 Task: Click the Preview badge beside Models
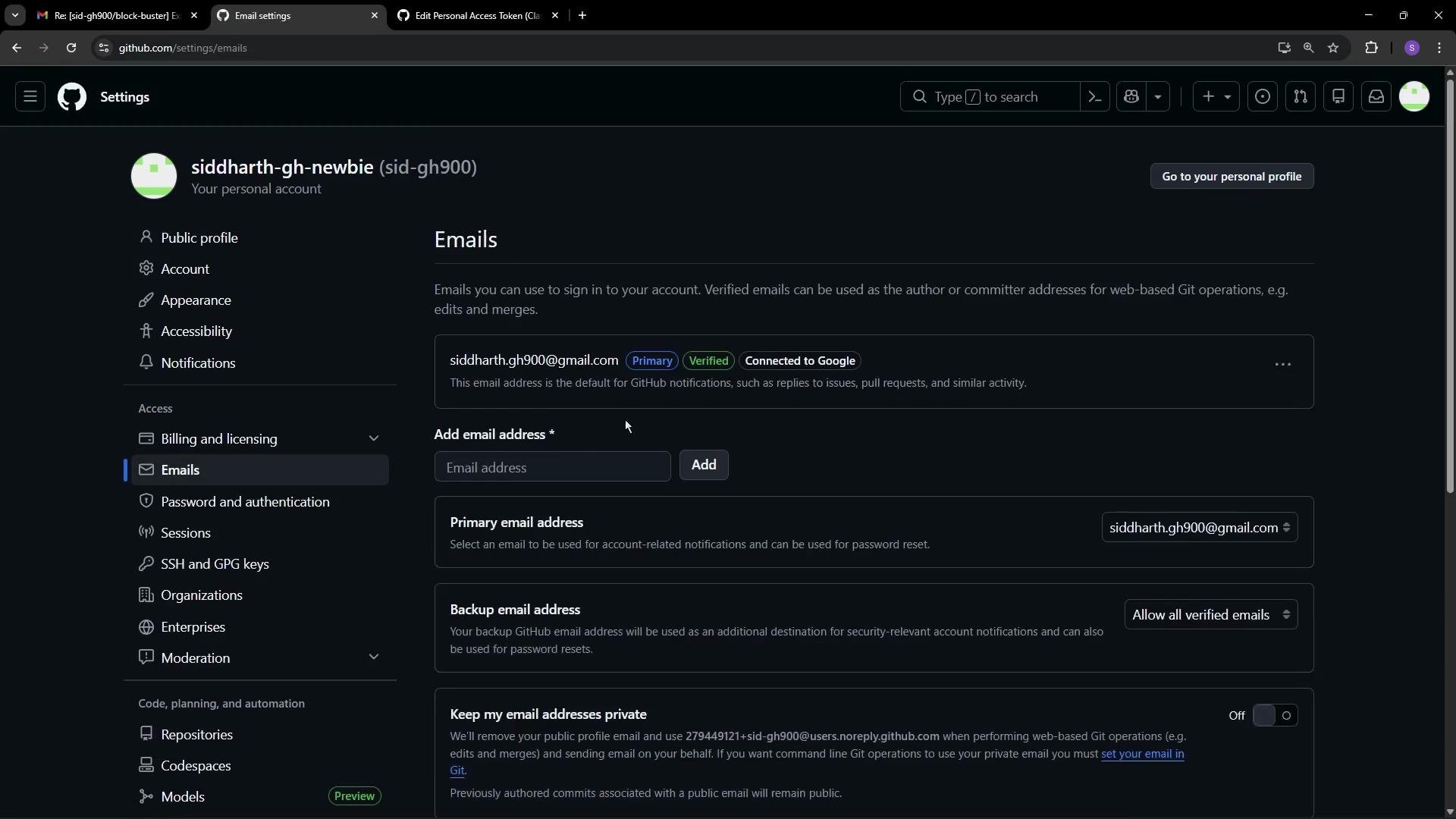click(354, 796)
